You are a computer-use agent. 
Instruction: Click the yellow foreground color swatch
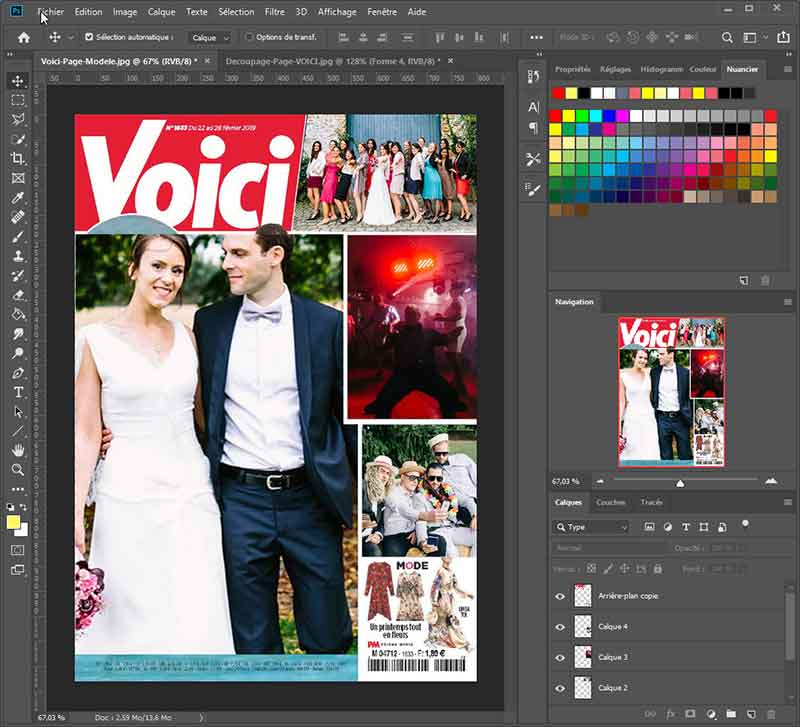point(13,522)
